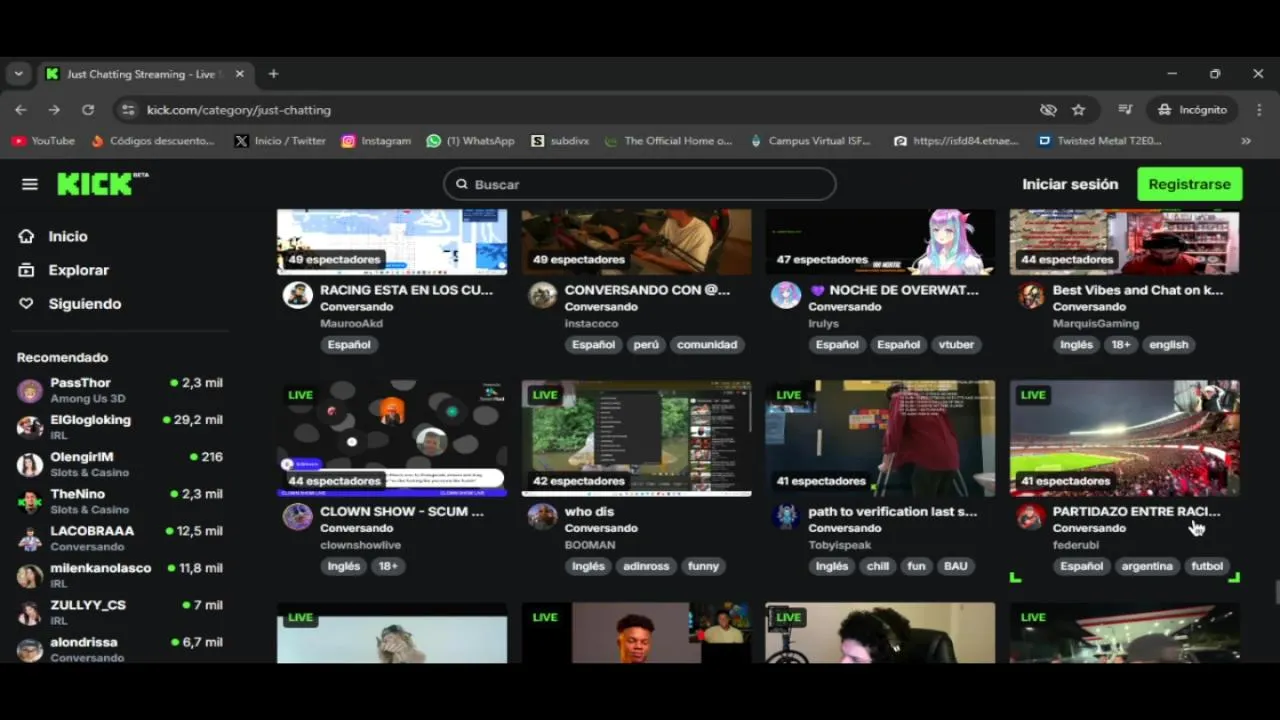Click federubi channel avatar
The width and height of the screenshot is (1280, 720).
(1031, 517)
